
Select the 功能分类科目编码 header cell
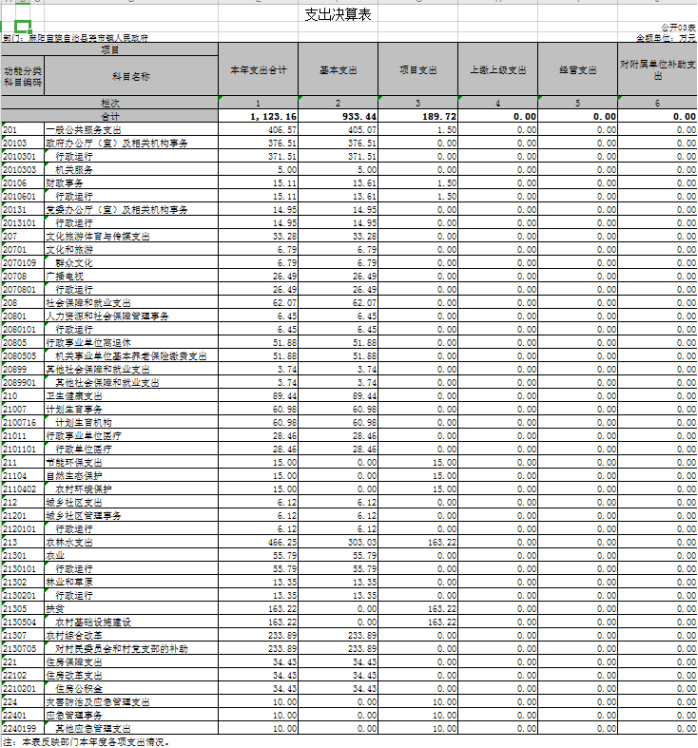click(x=22, y=76)
